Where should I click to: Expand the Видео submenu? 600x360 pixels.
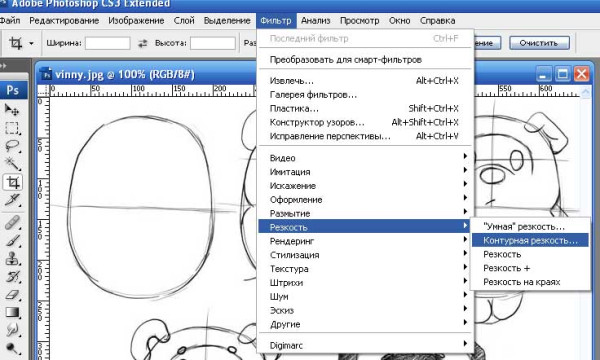click(x=366, y=158)
